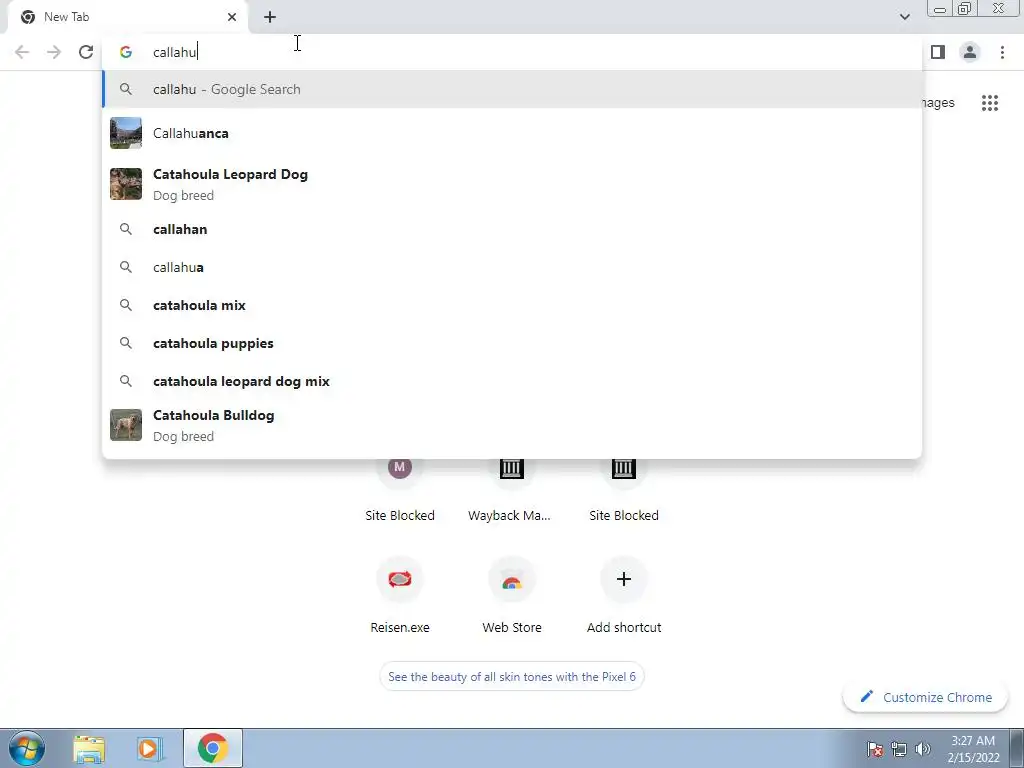Select the New Tab tab

(x=128, y=18)
